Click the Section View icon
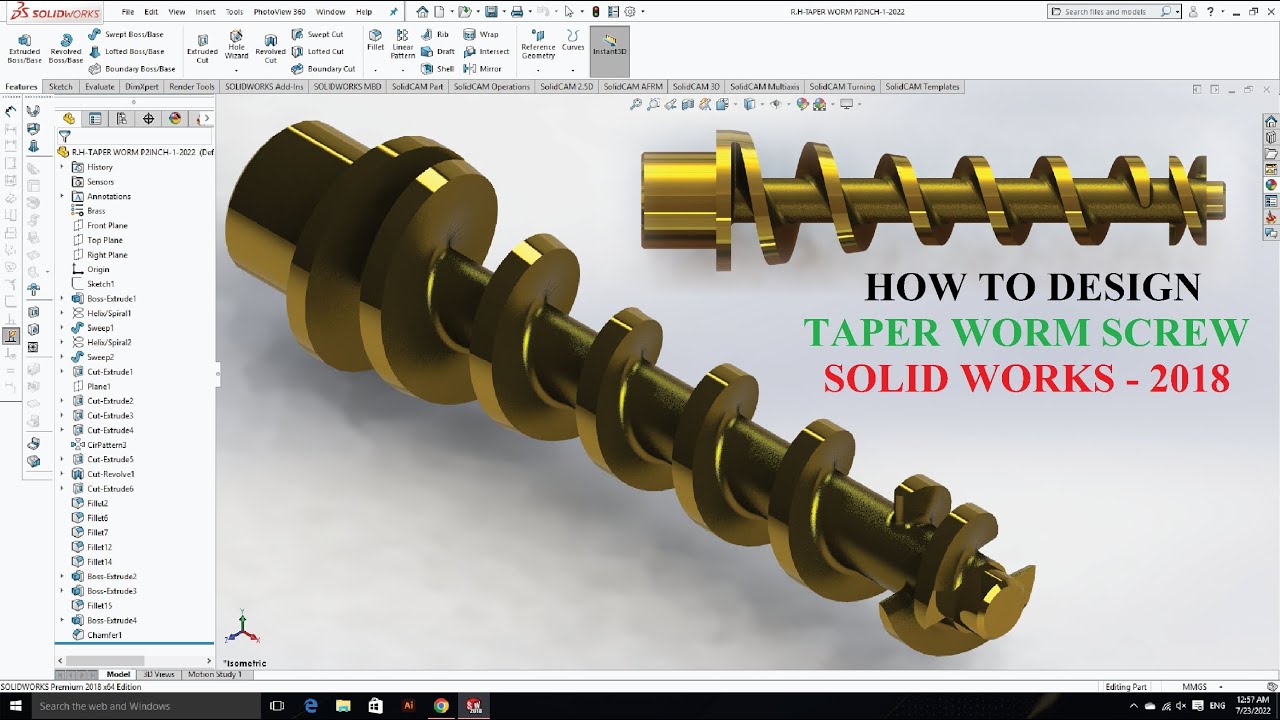Image resolution: width=1280 pixels, height=720 pixels. (x=689, y=104)
